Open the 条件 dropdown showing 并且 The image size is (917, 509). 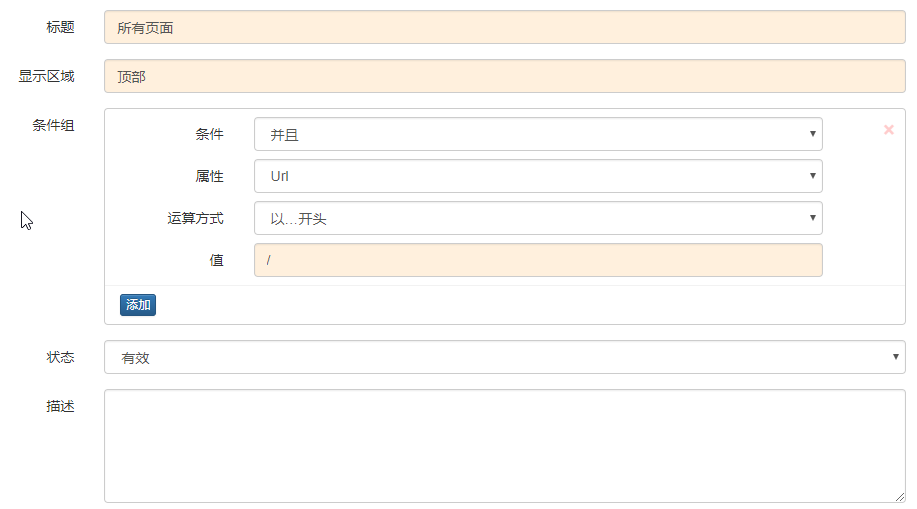point(538,134)
